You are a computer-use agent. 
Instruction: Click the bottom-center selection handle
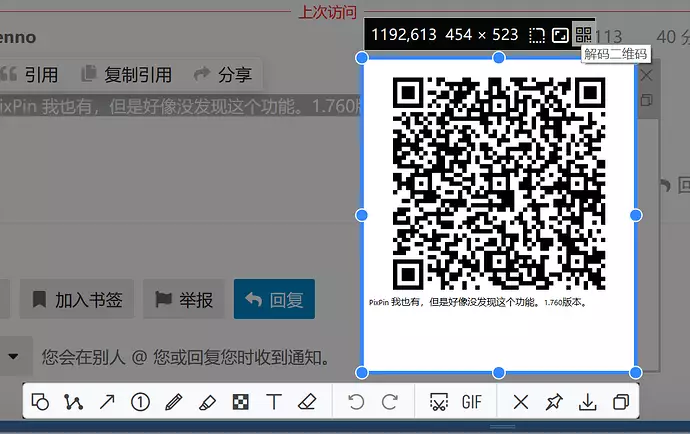(x=499, y=373)
